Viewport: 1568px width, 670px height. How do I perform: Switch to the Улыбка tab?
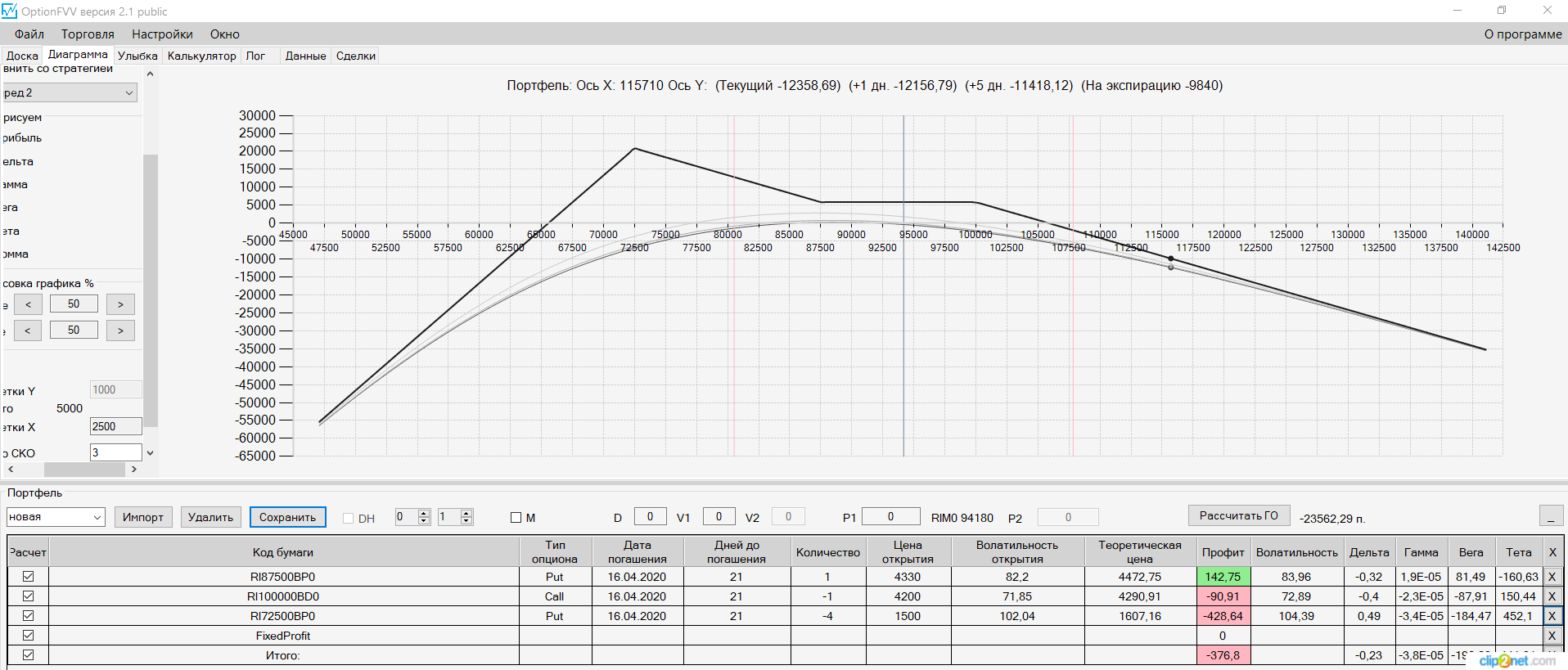click(137, 56)
